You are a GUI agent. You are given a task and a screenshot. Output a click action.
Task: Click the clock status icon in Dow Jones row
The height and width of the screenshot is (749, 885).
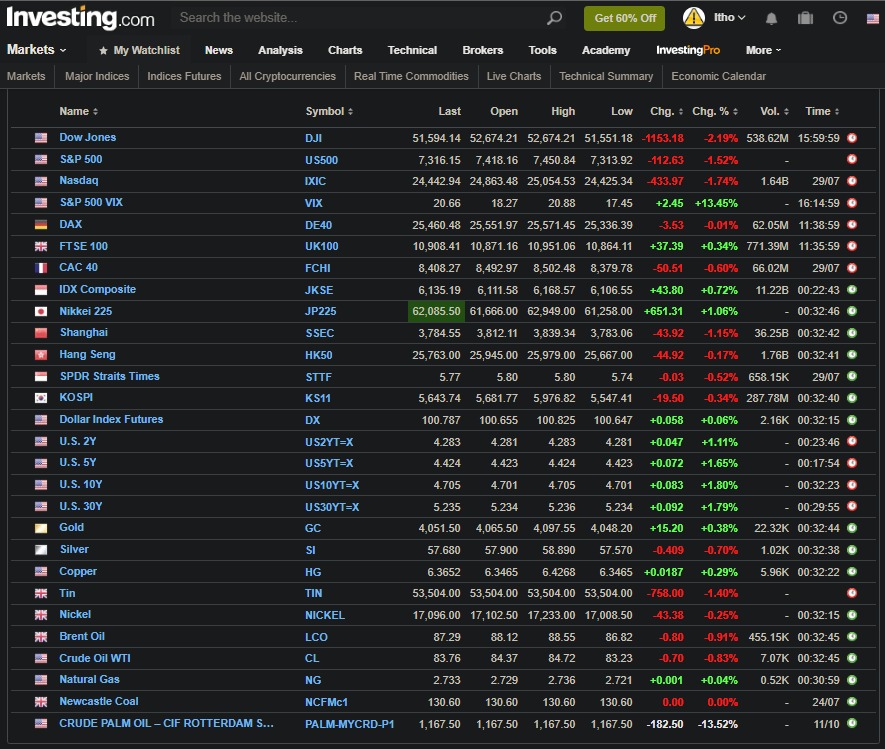852,138
